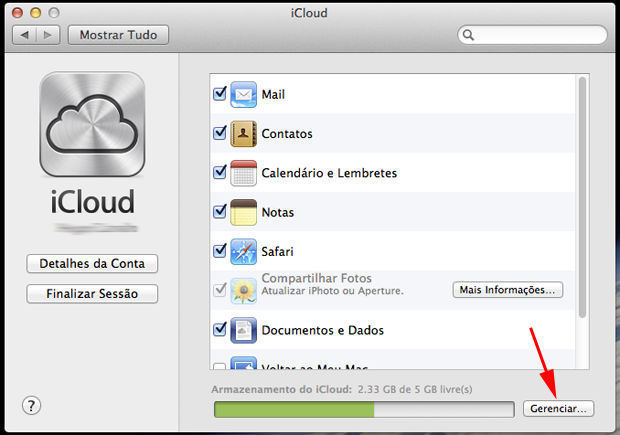The height and width of the screenshot is (435, 620).
Task: Click the Compartilhar Fotos sunflower icon
Action: [243, 291]
